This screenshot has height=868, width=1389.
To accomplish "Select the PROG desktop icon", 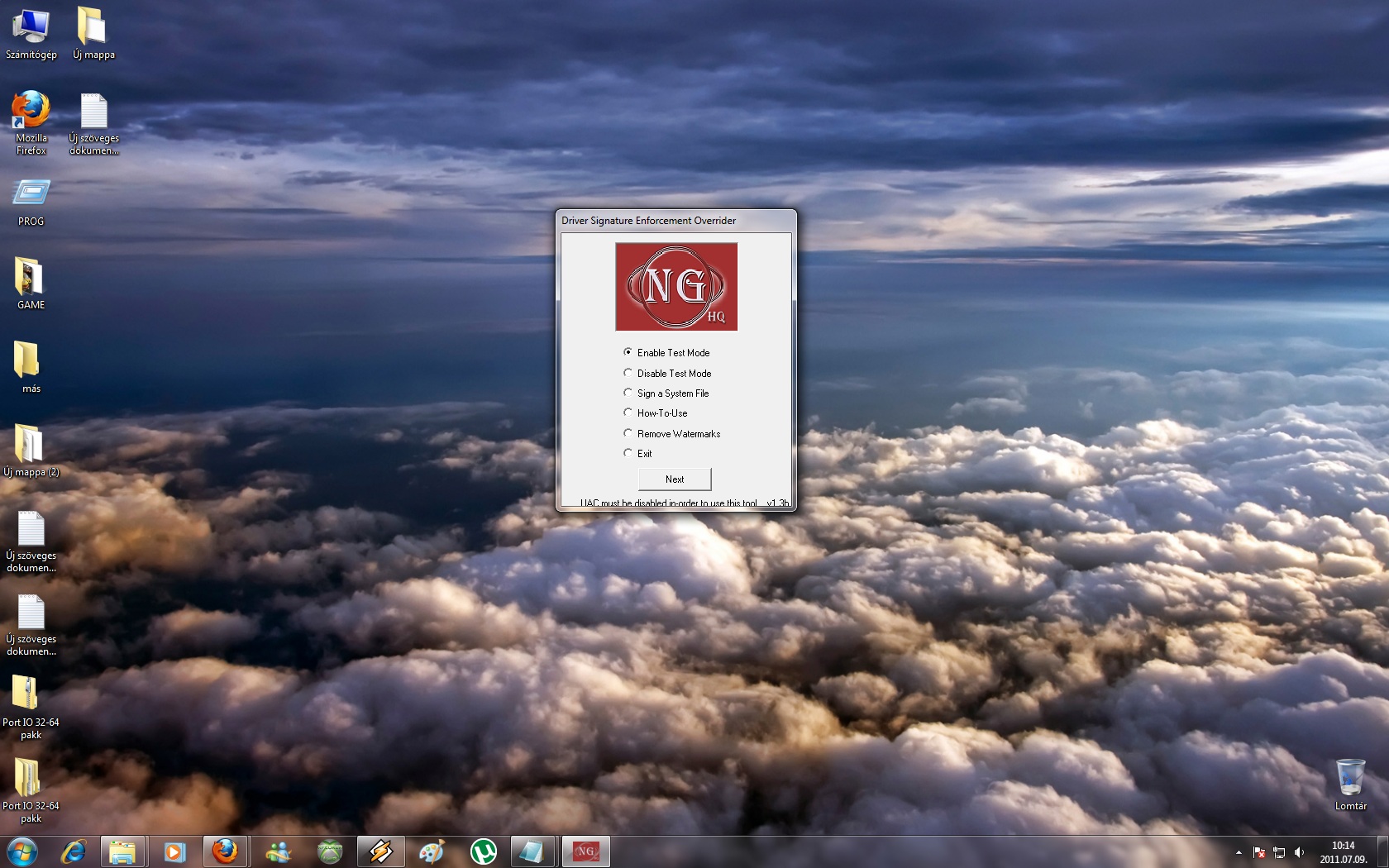I will click(x=31, y=203).
